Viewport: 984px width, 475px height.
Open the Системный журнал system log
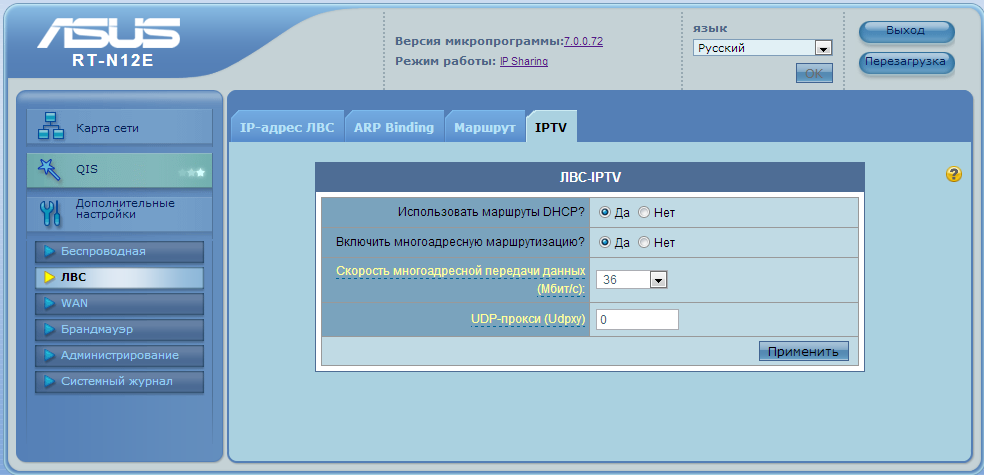click(x=120, y=381)
